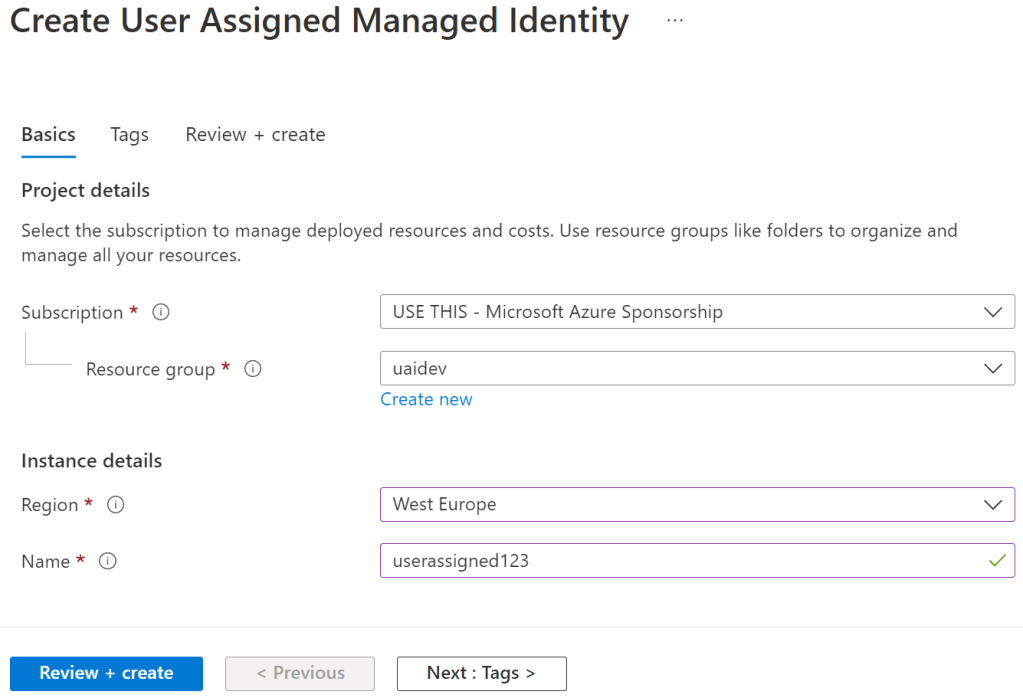This screenshot has height=698, width=1023.
Task: Click the Previous button
Action: click(300, 673)
